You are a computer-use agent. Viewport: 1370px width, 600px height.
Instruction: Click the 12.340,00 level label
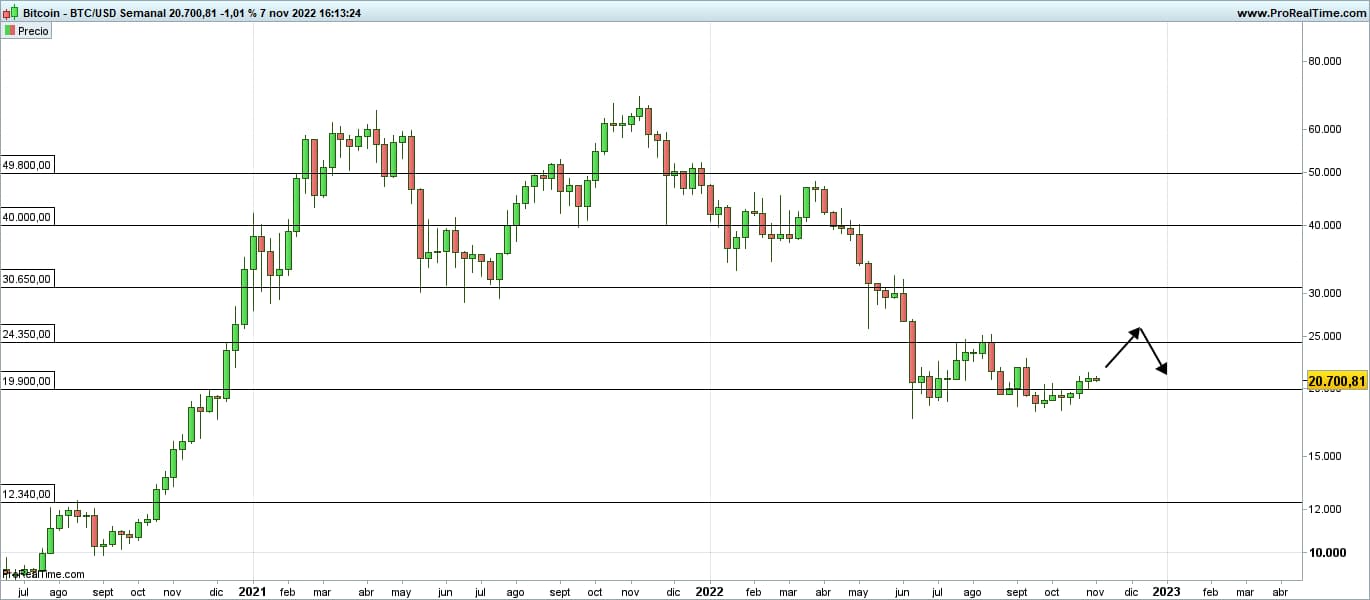(27, 494)
